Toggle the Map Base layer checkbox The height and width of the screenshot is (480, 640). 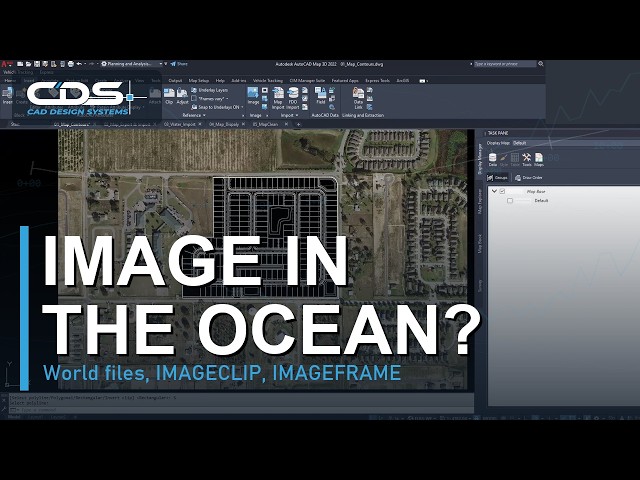click(502, 191)
